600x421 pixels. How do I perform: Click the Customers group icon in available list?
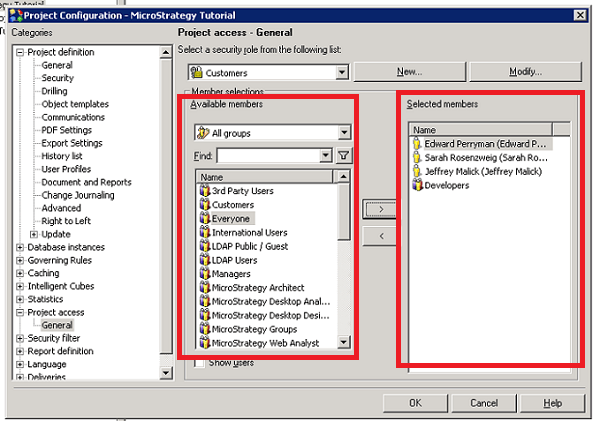205,204
